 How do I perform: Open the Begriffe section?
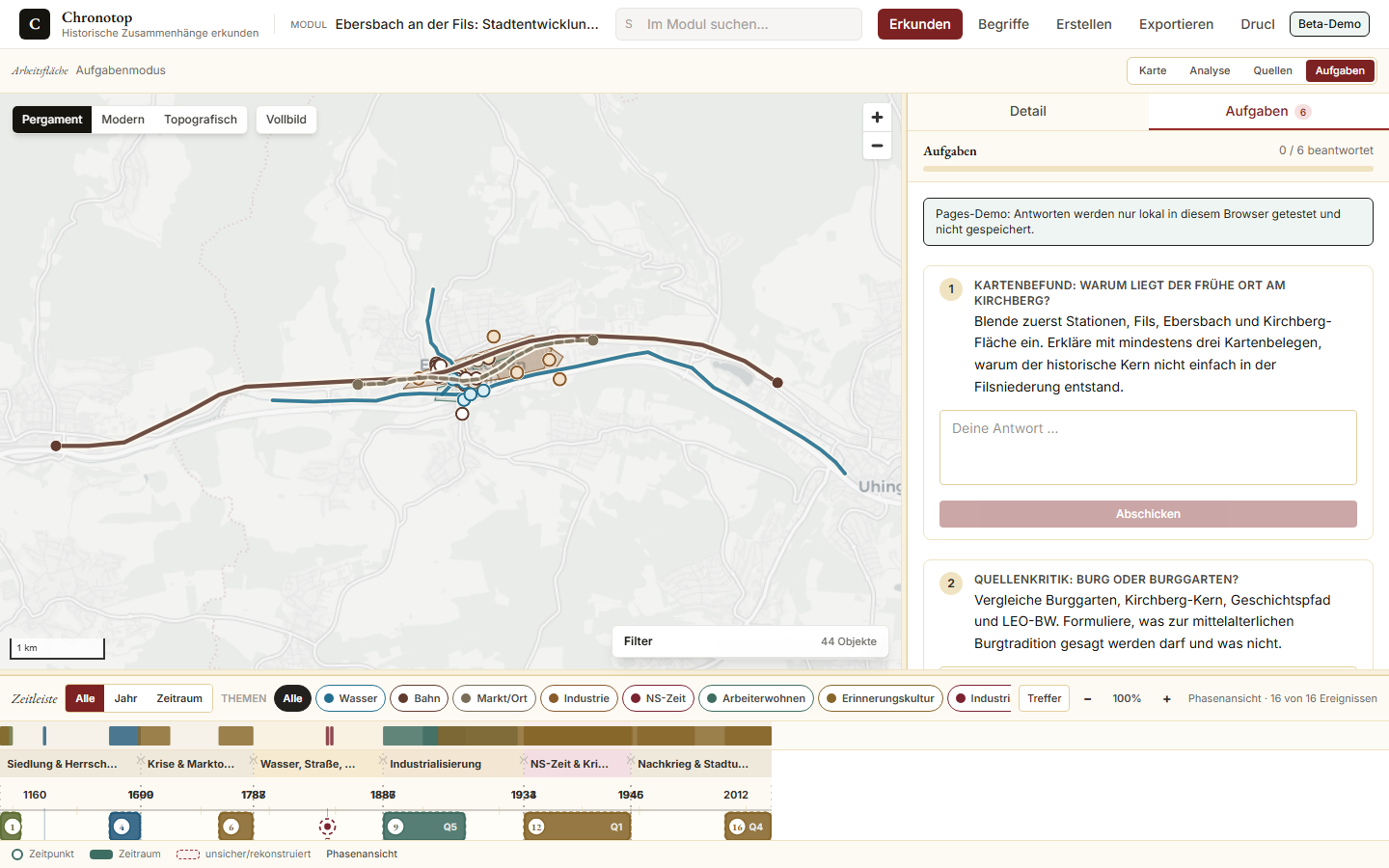tap(1003, 24)
